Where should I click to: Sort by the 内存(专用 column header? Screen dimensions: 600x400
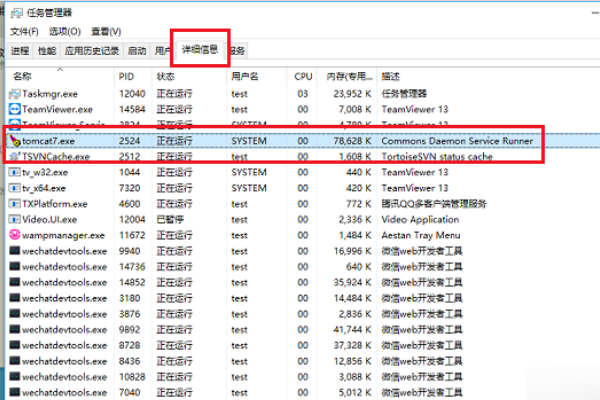349,77
